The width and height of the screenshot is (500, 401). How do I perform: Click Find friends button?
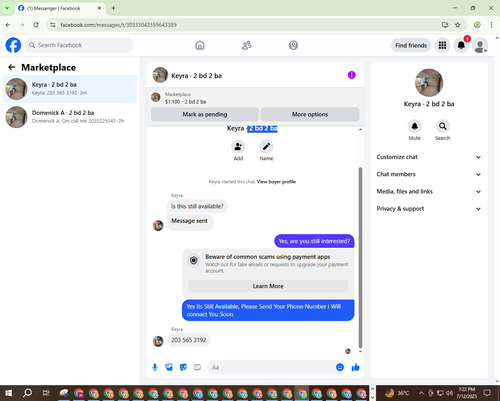point(411,45)
